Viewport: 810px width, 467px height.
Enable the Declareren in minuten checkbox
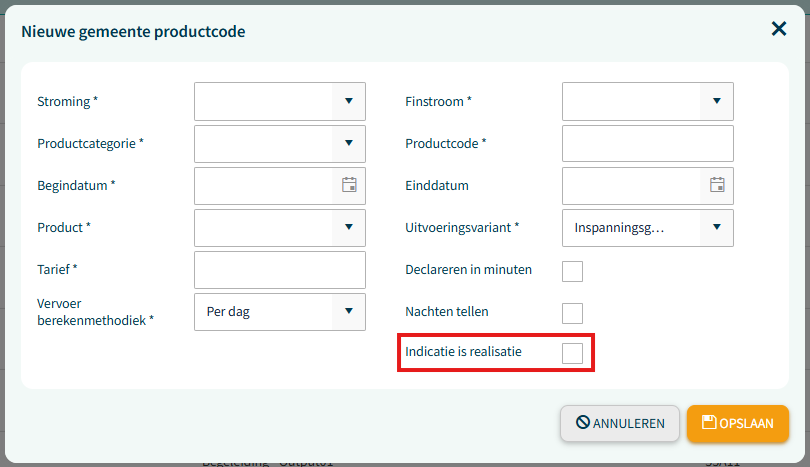572,271
